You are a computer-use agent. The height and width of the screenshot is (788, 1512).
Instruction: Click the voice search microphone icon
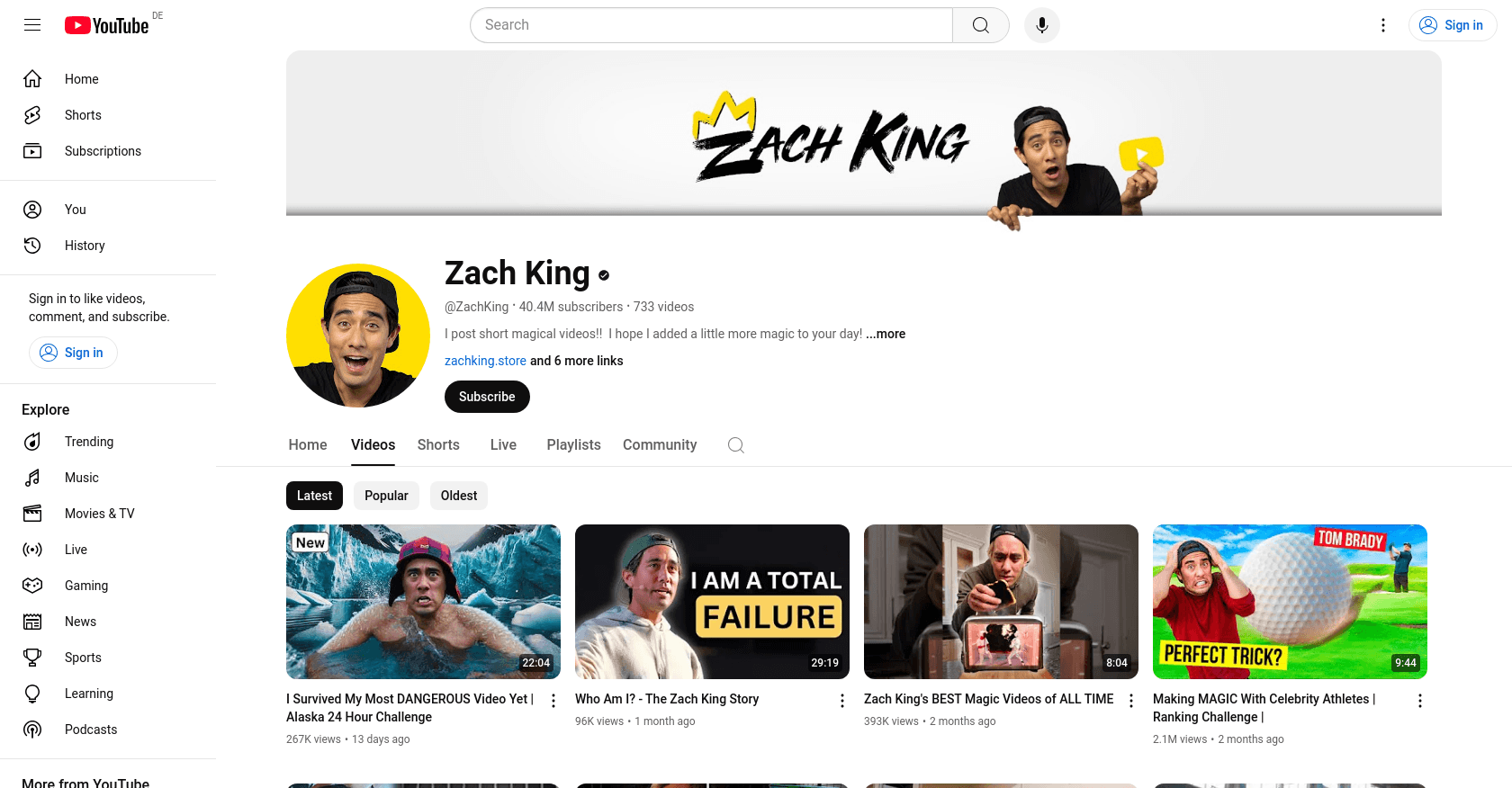tap(1041, 25)
